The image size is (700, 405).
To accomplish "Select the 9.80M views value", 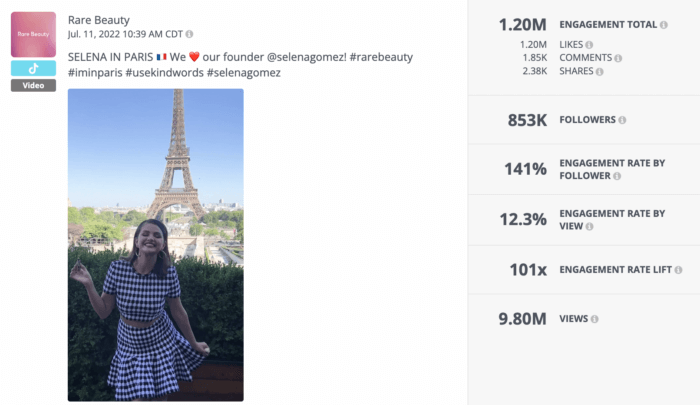I will [523, 319].
